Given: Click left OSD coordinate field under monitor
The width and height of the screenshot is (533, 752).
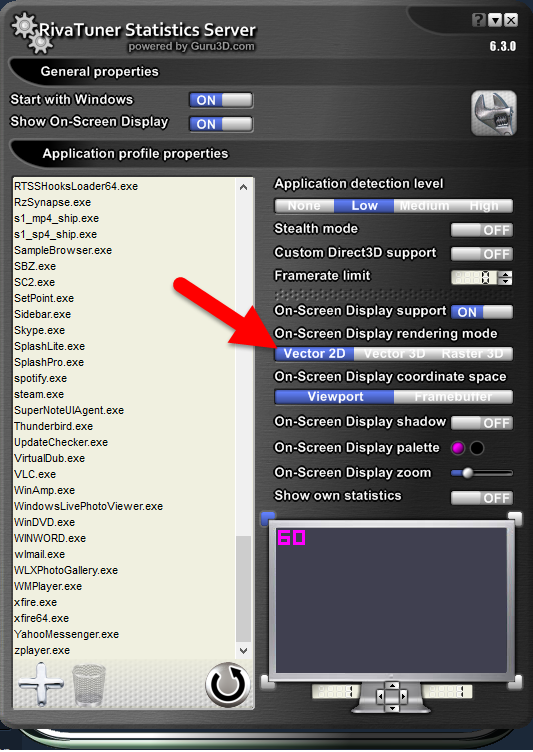Looking at the screenshot, I should pos(336,692).
